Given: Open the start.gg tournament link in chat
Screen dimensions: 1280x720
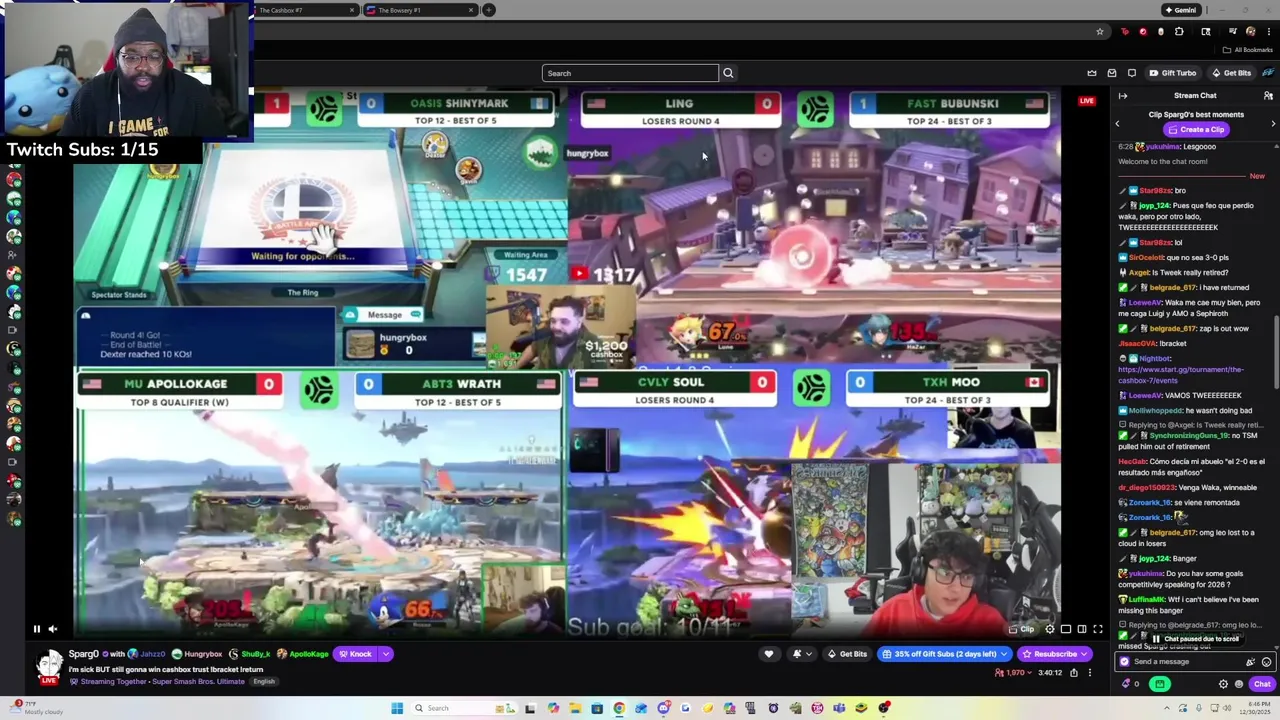Looking at the screenshot, I should click(x=1181, y=375).
